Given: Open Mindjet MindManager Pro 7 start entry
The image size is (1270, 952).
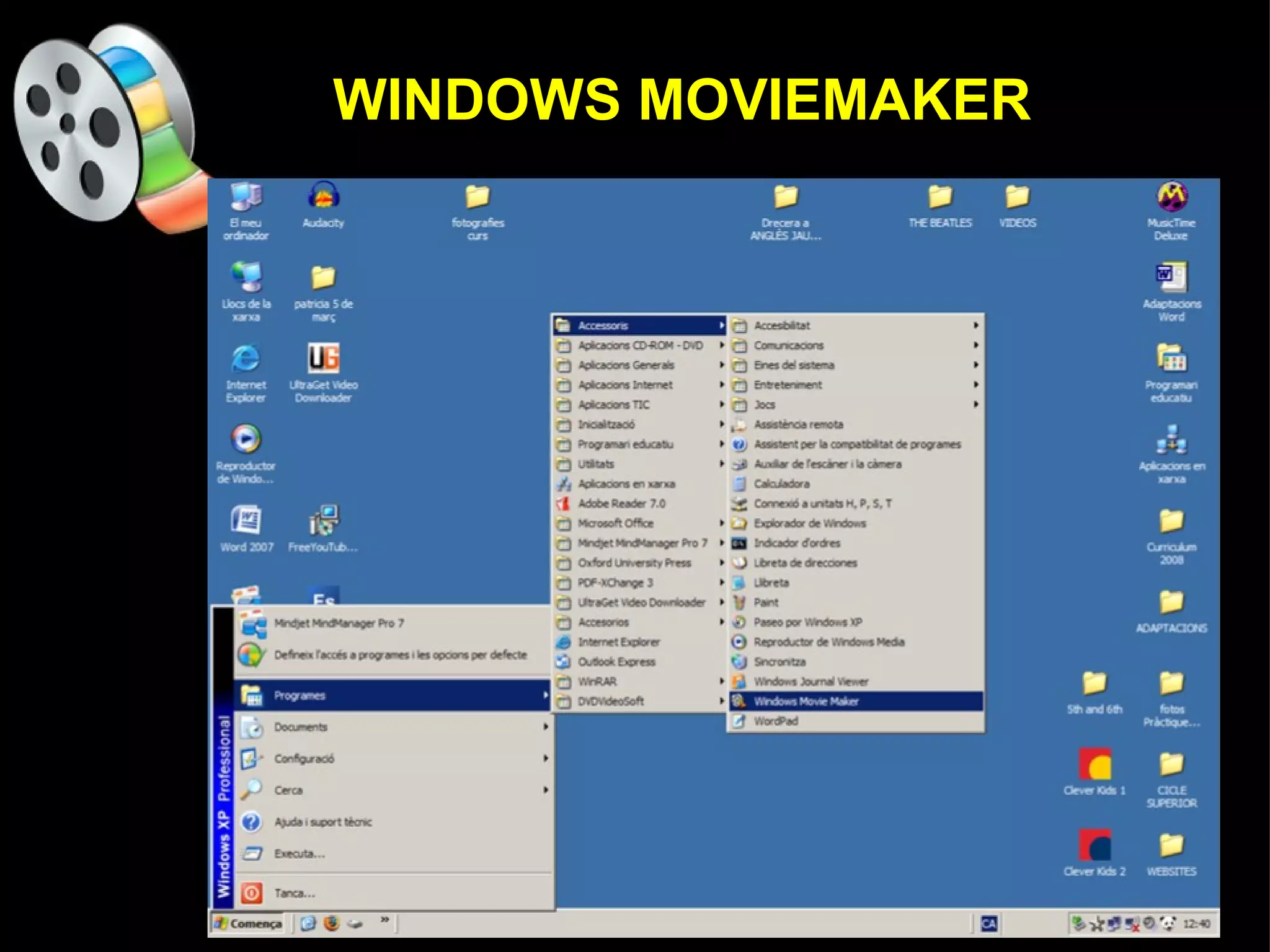Looking at the screenshot, I should 393,623.
